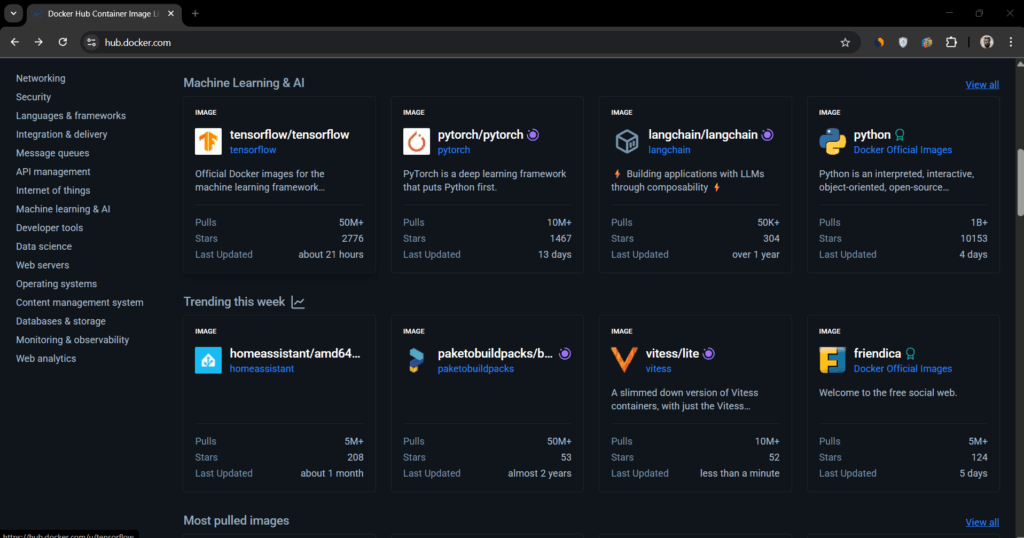1024x538 pixels.
Task: Click verified publisher badge next to paketobuildpacks
Action: coord(565,353)
